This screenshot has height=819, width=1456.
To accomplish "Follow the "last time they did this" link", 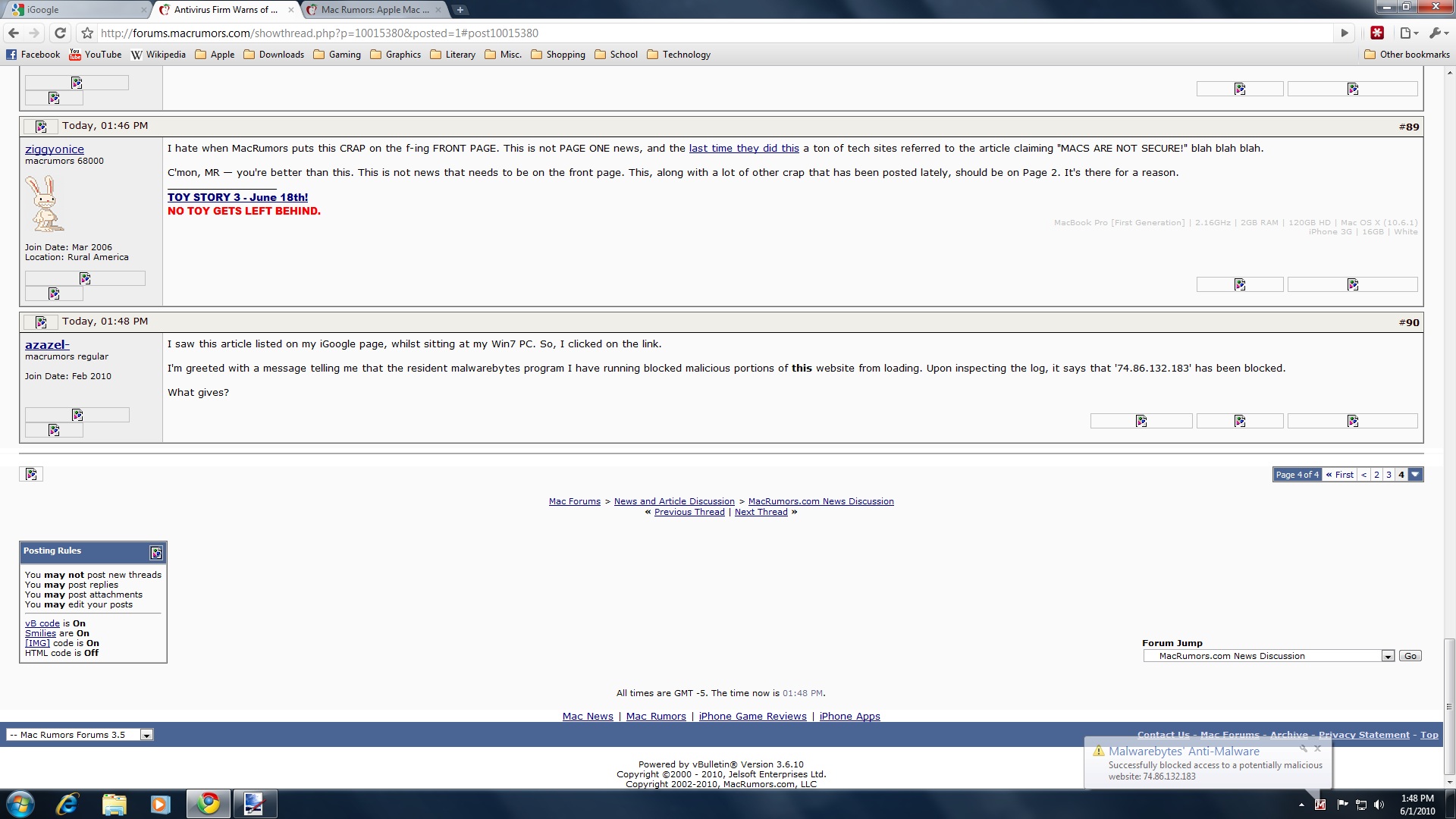I will (x=744, y=149).
